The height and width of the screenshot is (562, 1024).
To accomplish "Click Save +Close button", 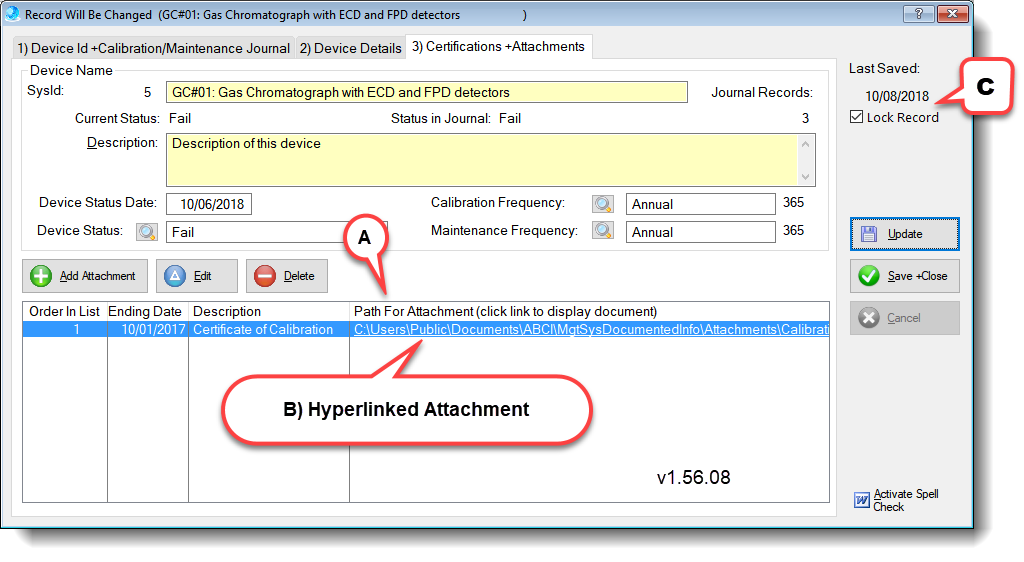I will 904,276.
